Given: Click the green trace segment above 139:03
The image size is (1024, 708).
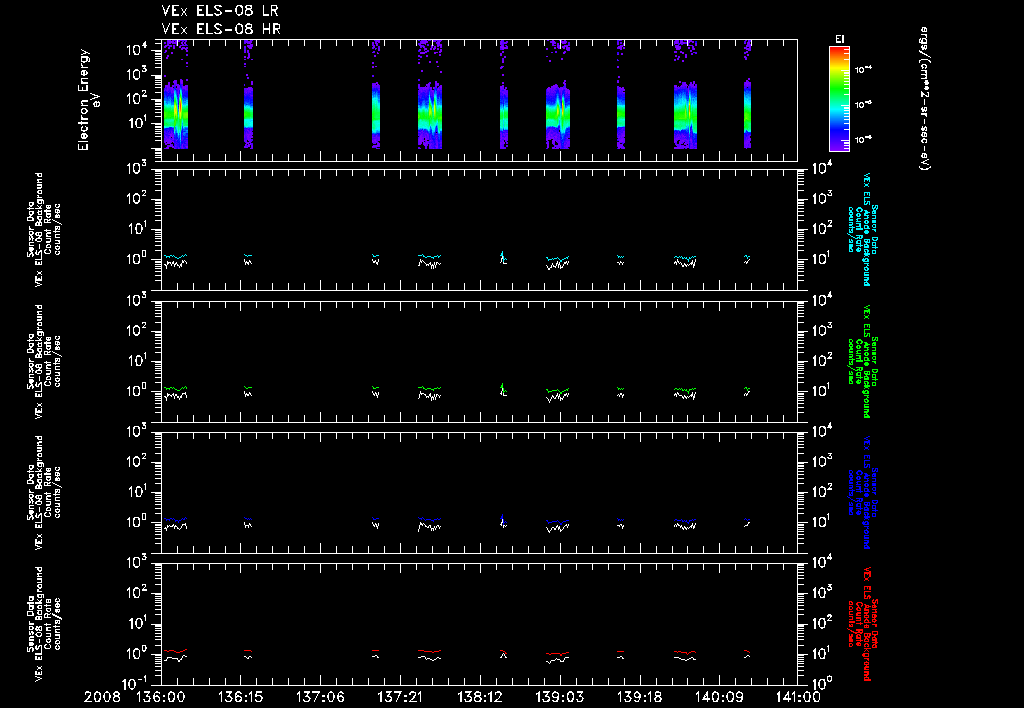Looking at the screenshot, I should (558, 391).
